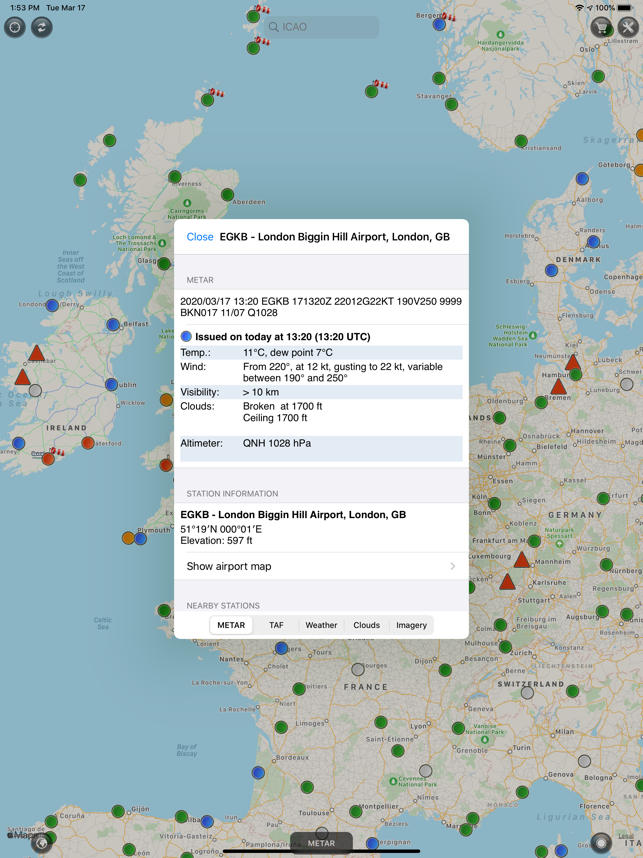Open settings via the wrench tools icon
The image size is (643, 858).
(x=628, y=27)
